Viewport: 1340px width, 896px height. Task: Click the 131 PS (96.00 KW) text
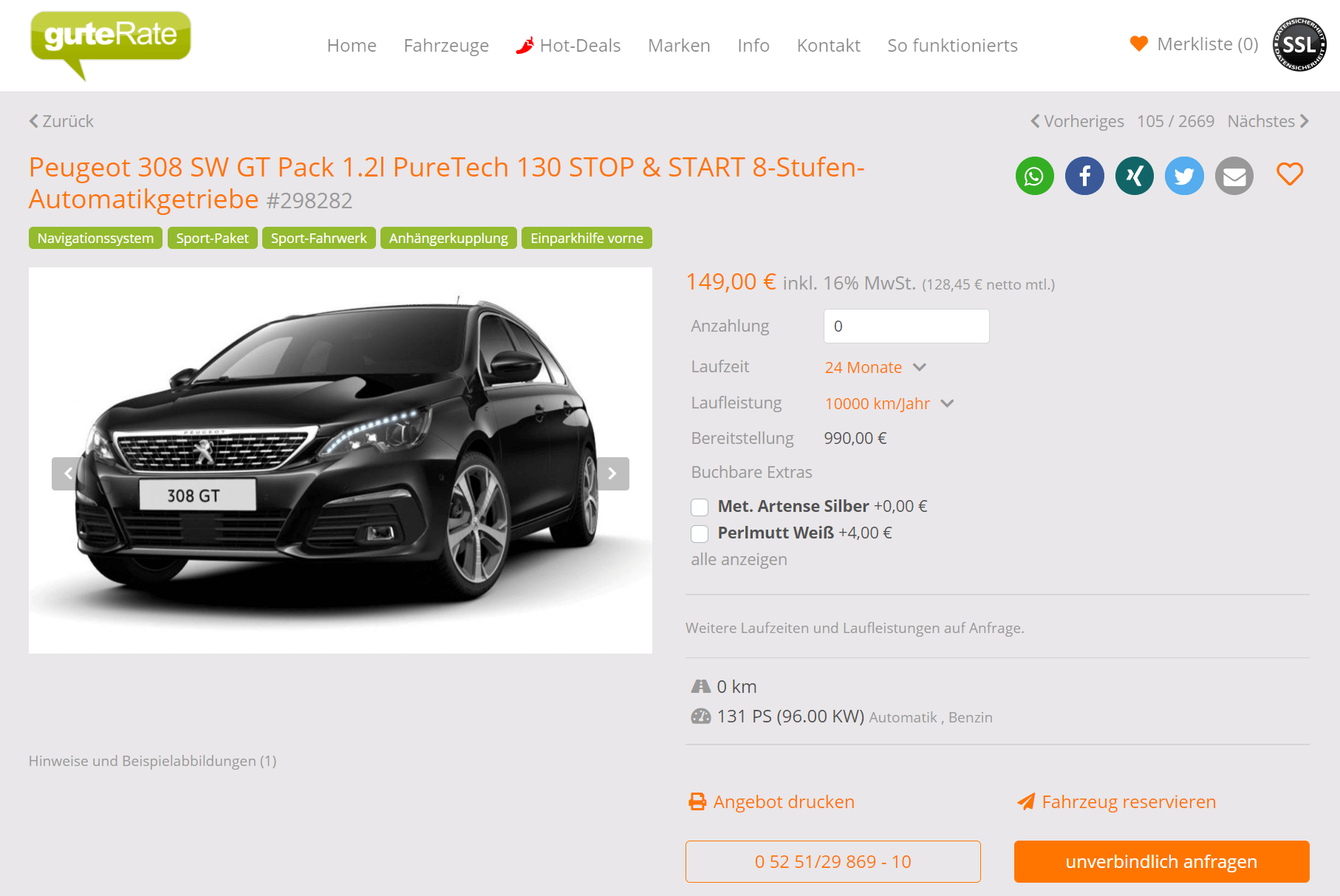click(x=790, y=717)
